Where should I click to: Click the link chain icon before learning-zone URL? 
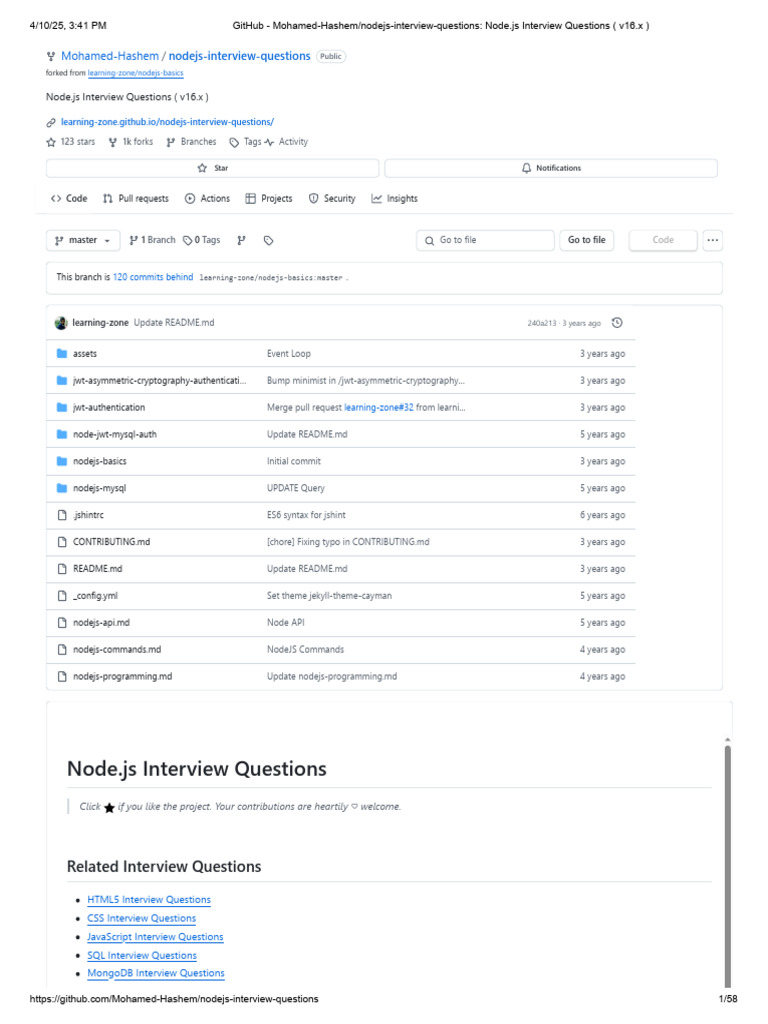51,123
